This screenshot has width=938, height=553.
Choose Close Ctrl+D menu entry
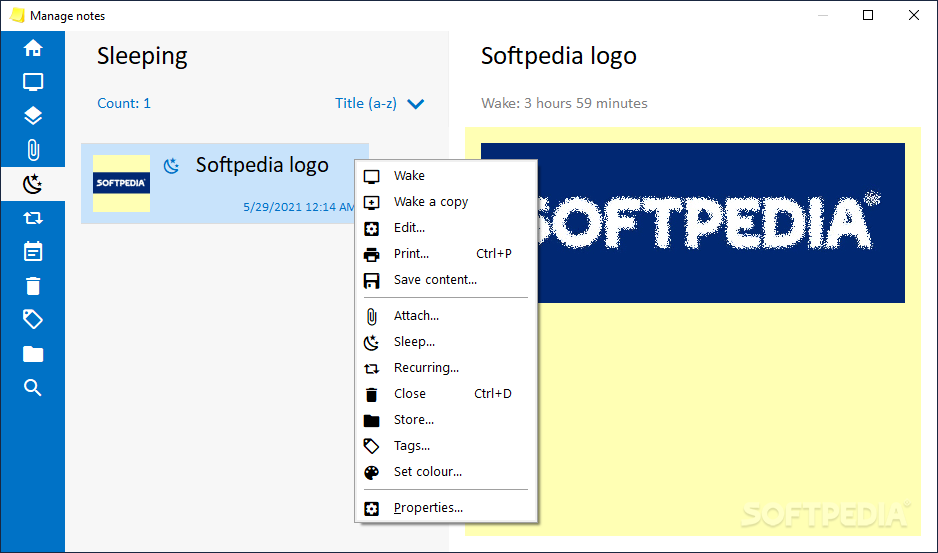(x=446, y=394)
